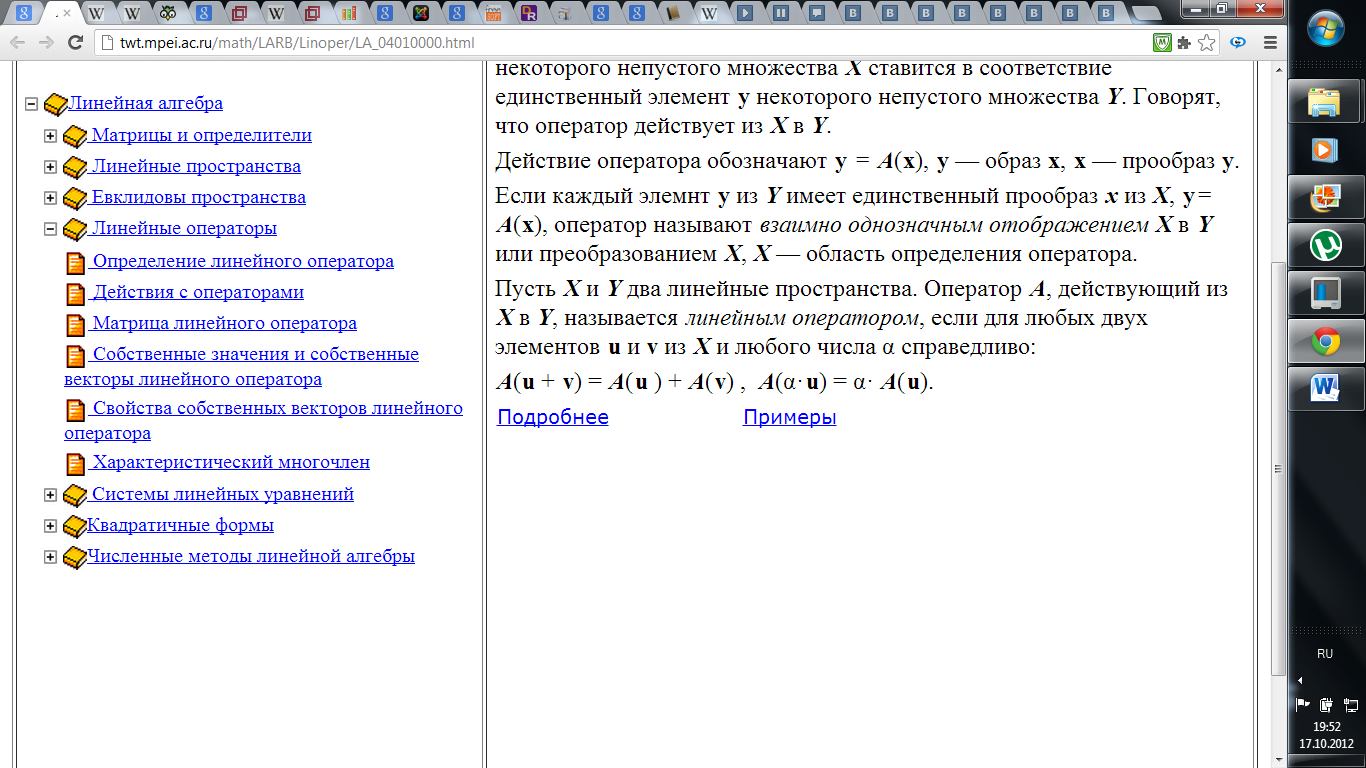Open uTorrent from the taskbar

tap(1325, 246)
